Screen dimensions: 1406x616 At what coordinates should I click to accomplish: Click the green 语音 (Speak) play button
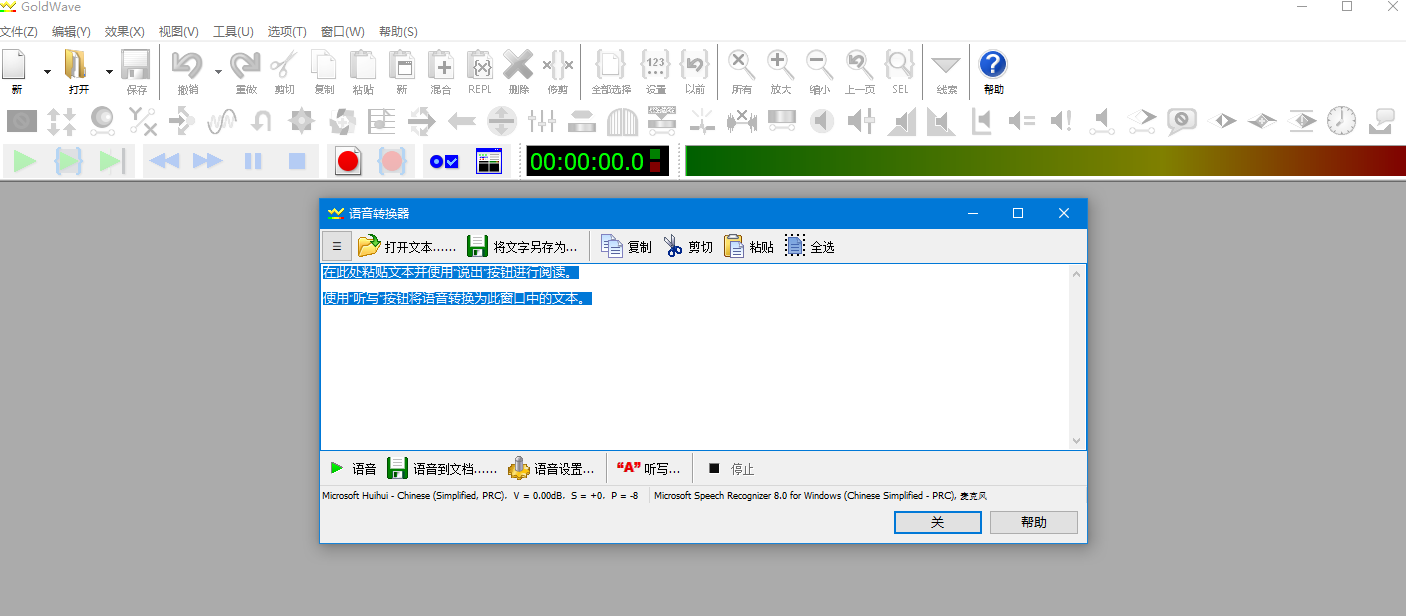point(353,468)
